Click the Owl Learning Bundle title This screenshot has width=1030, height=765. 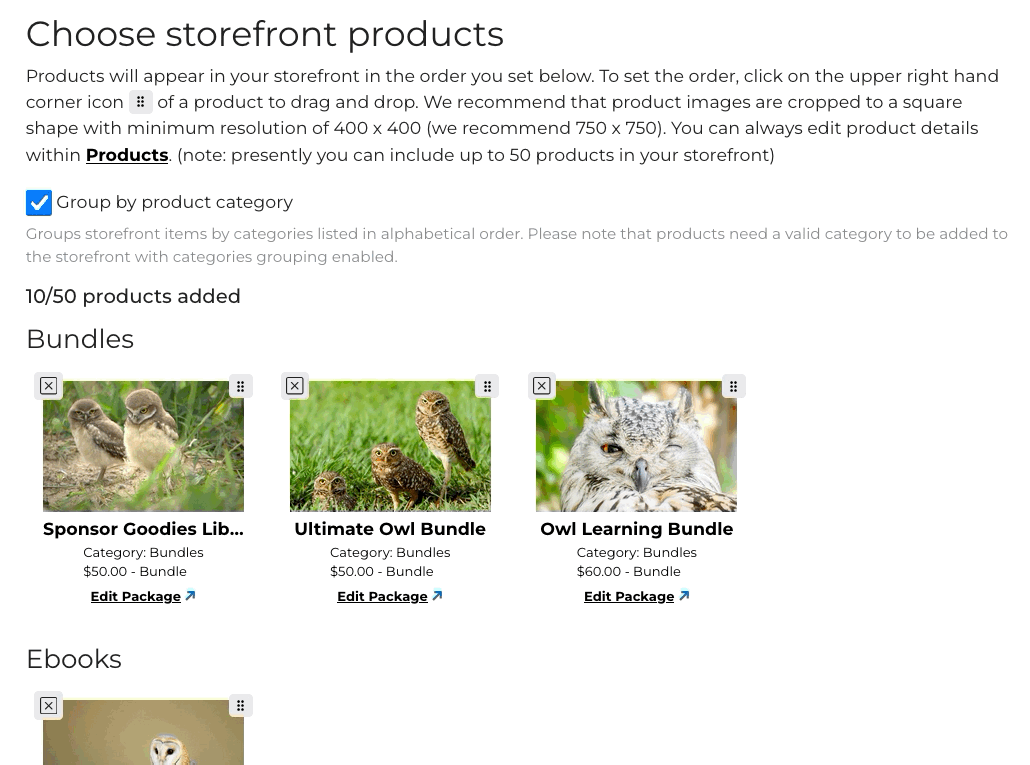tap(636, 529)
